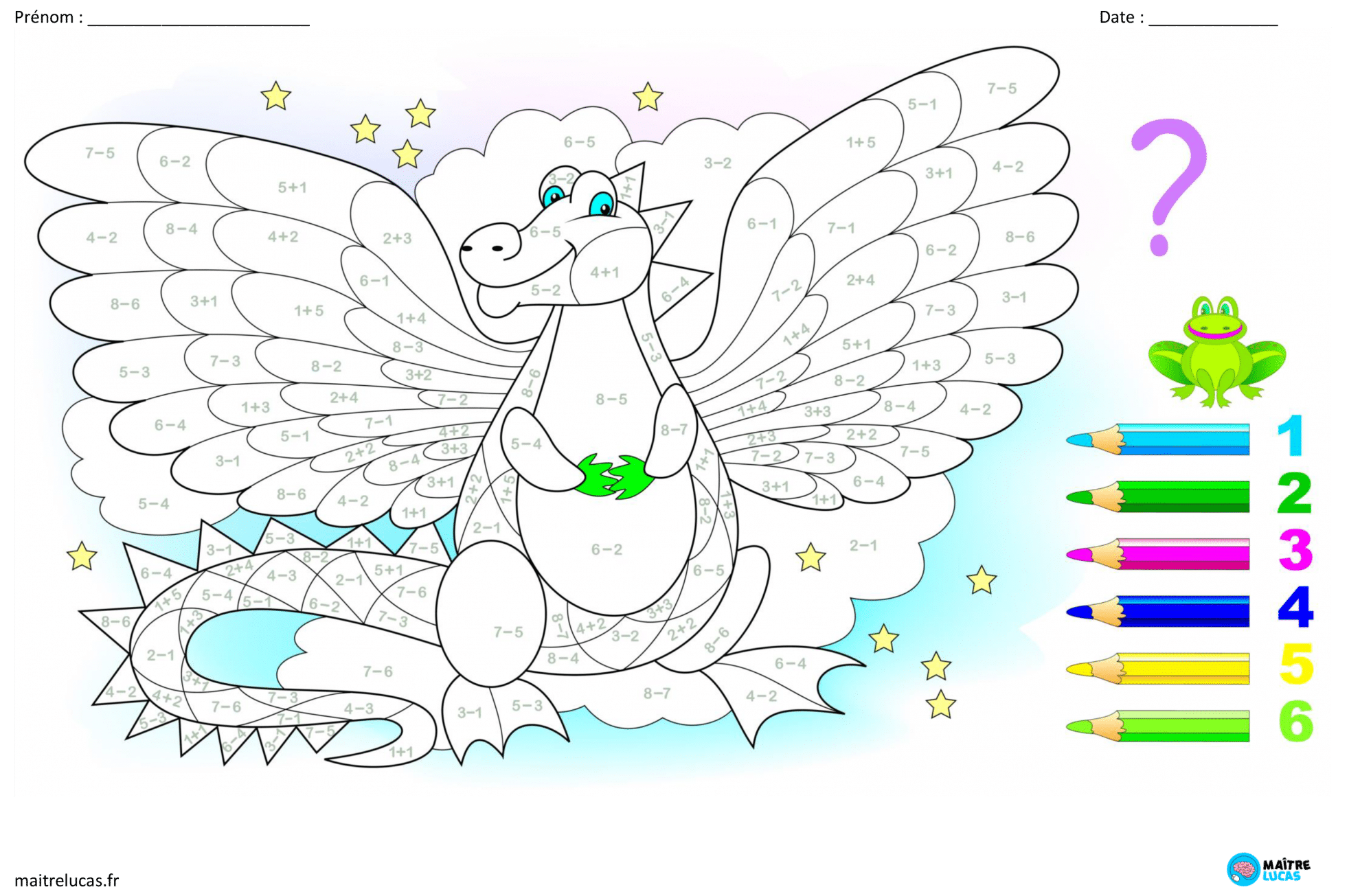Screen dimensions: 1360x896
Task: Click the 5-1 on the right wing near the top
Action: point(922,104)
